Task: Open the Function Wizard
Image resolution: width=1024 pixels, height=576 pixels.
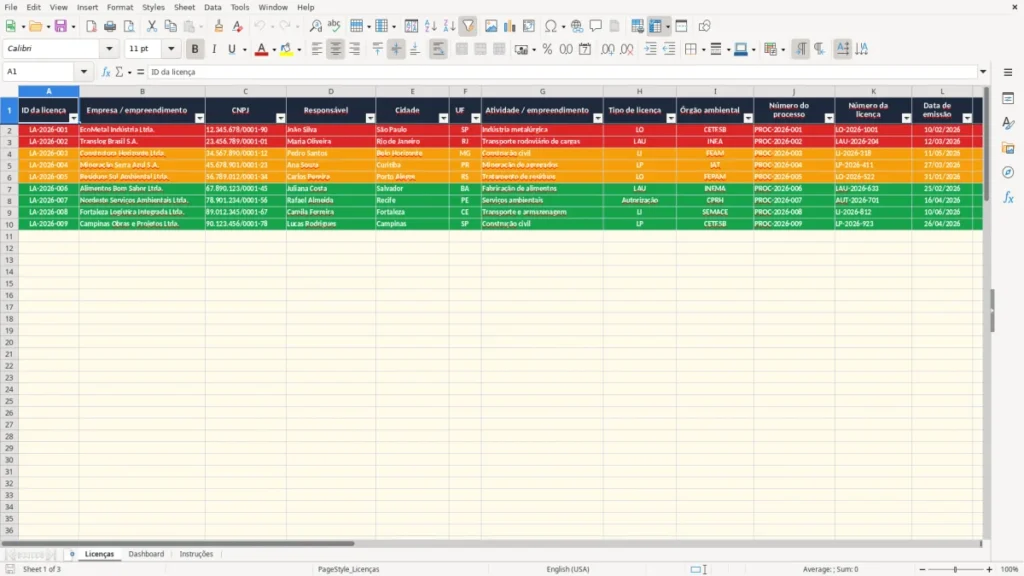Action: tap(106, 72)
